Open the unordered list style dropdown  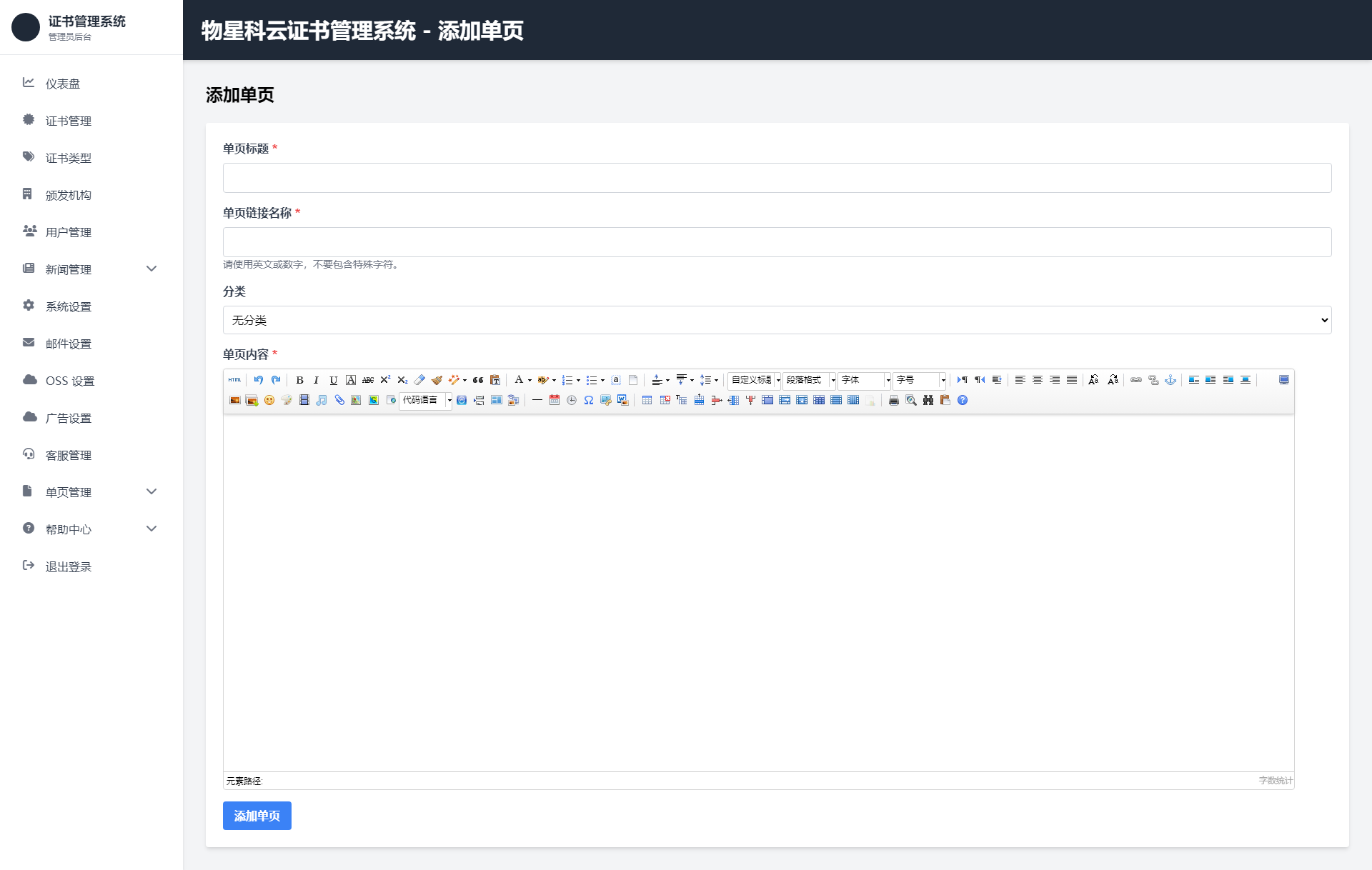click(602, 380)
